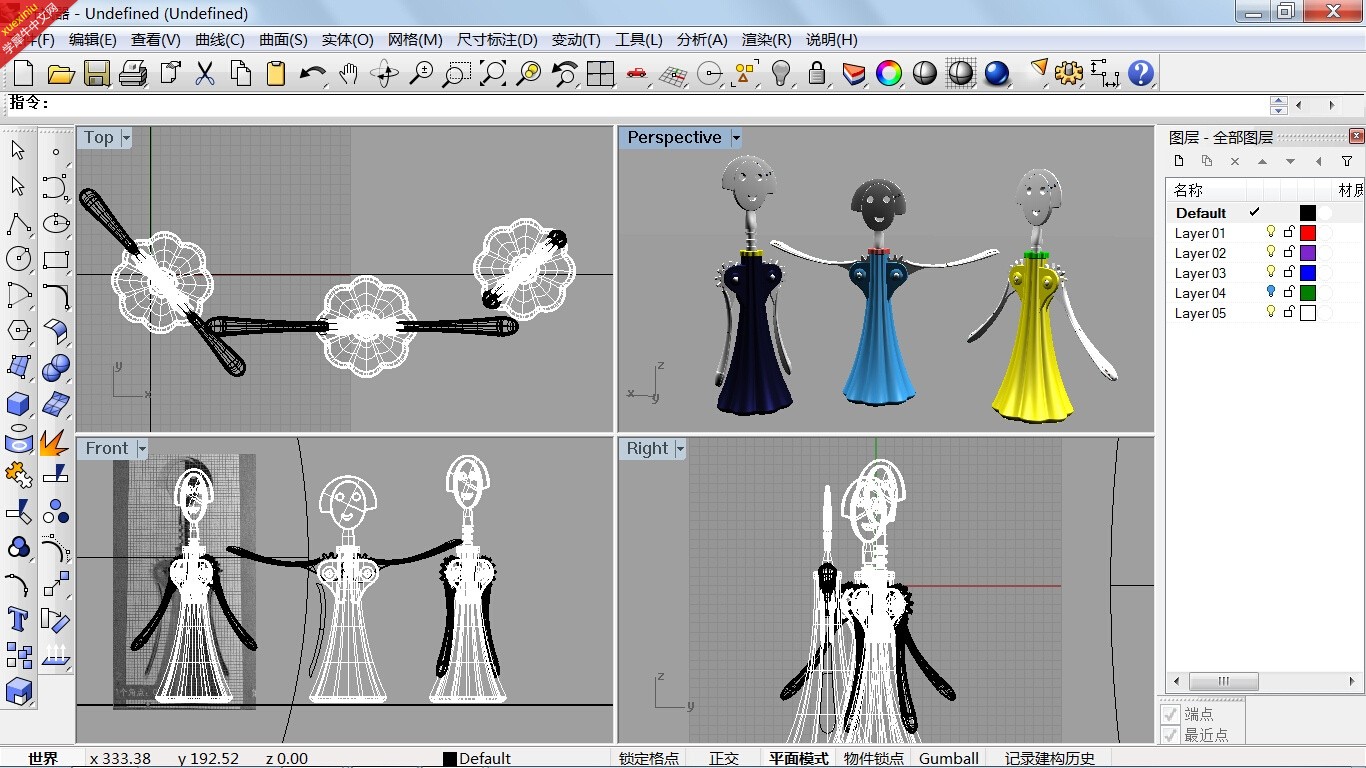Toggle Layer 05 visibility light bulb

pos(1271,312)
